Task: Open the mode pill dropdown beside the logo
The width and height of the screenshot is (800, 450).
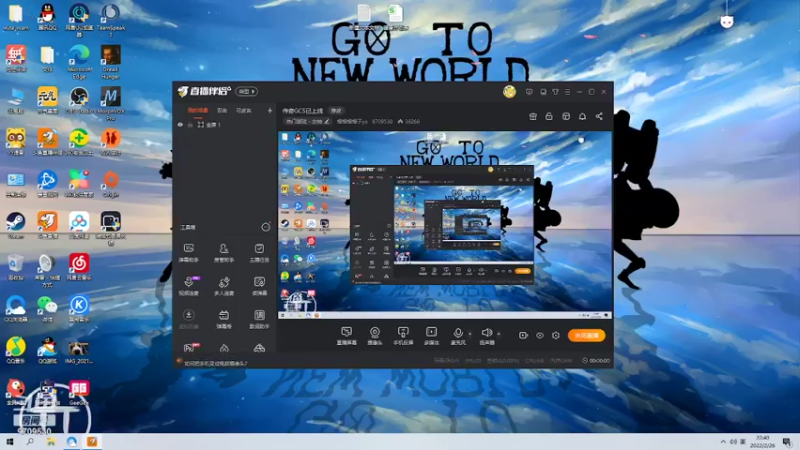Action: 246,91
